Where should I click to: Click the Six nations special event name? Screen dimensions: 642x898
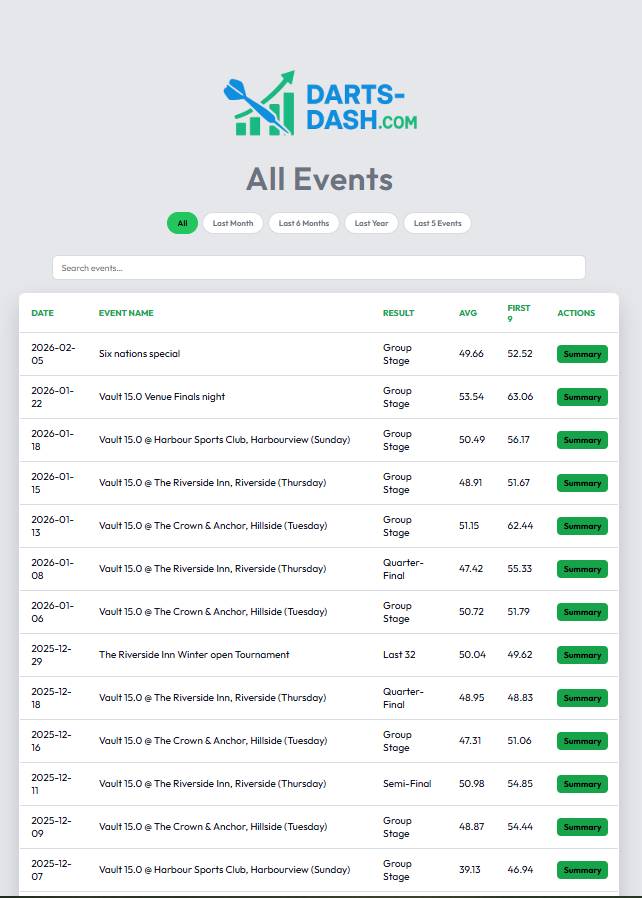(x=140, y=354)
